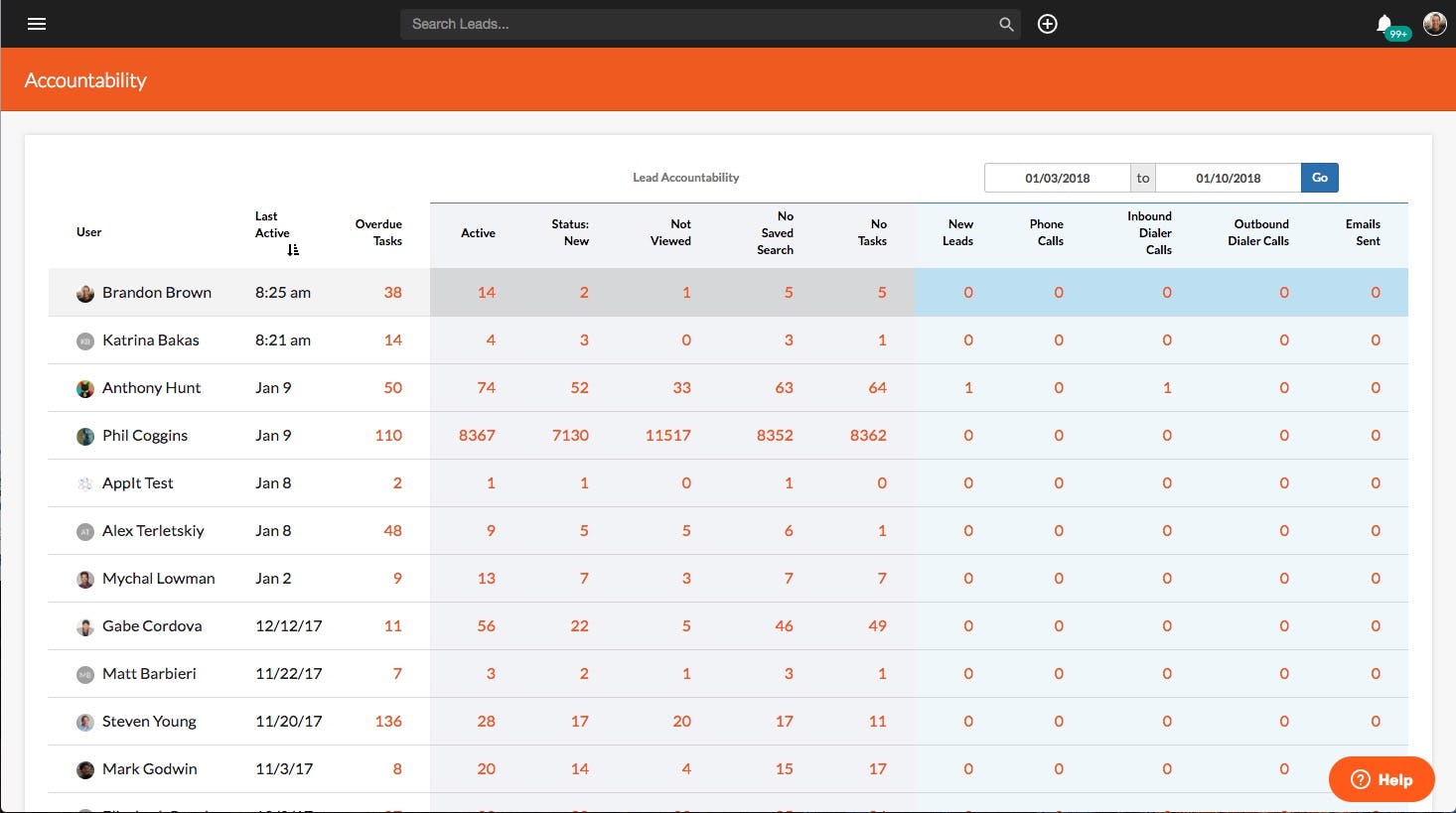Click Mark Godwin's Active value 20
The width and height of the screenshot is (1456, 813).
486,769
